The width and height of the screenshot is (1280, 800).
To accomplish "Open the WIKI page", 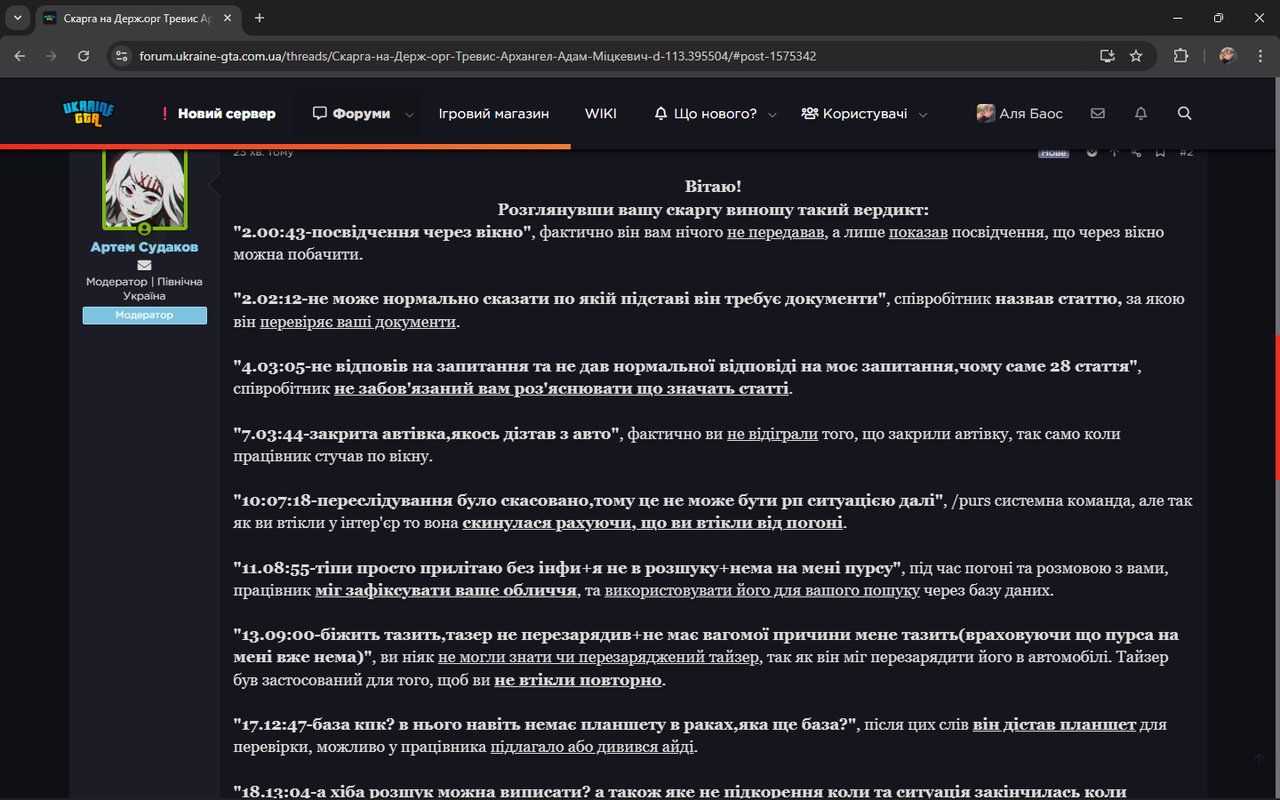I will 601,114.
